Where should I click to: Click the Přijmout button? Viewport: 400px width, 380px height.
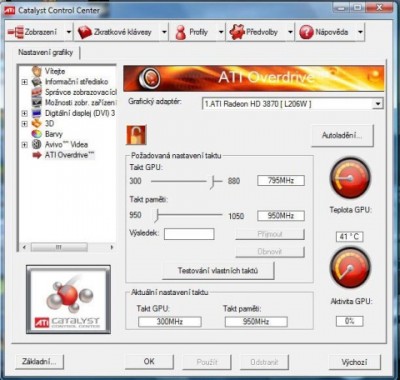pyautogui.click(x=270, y=234)
